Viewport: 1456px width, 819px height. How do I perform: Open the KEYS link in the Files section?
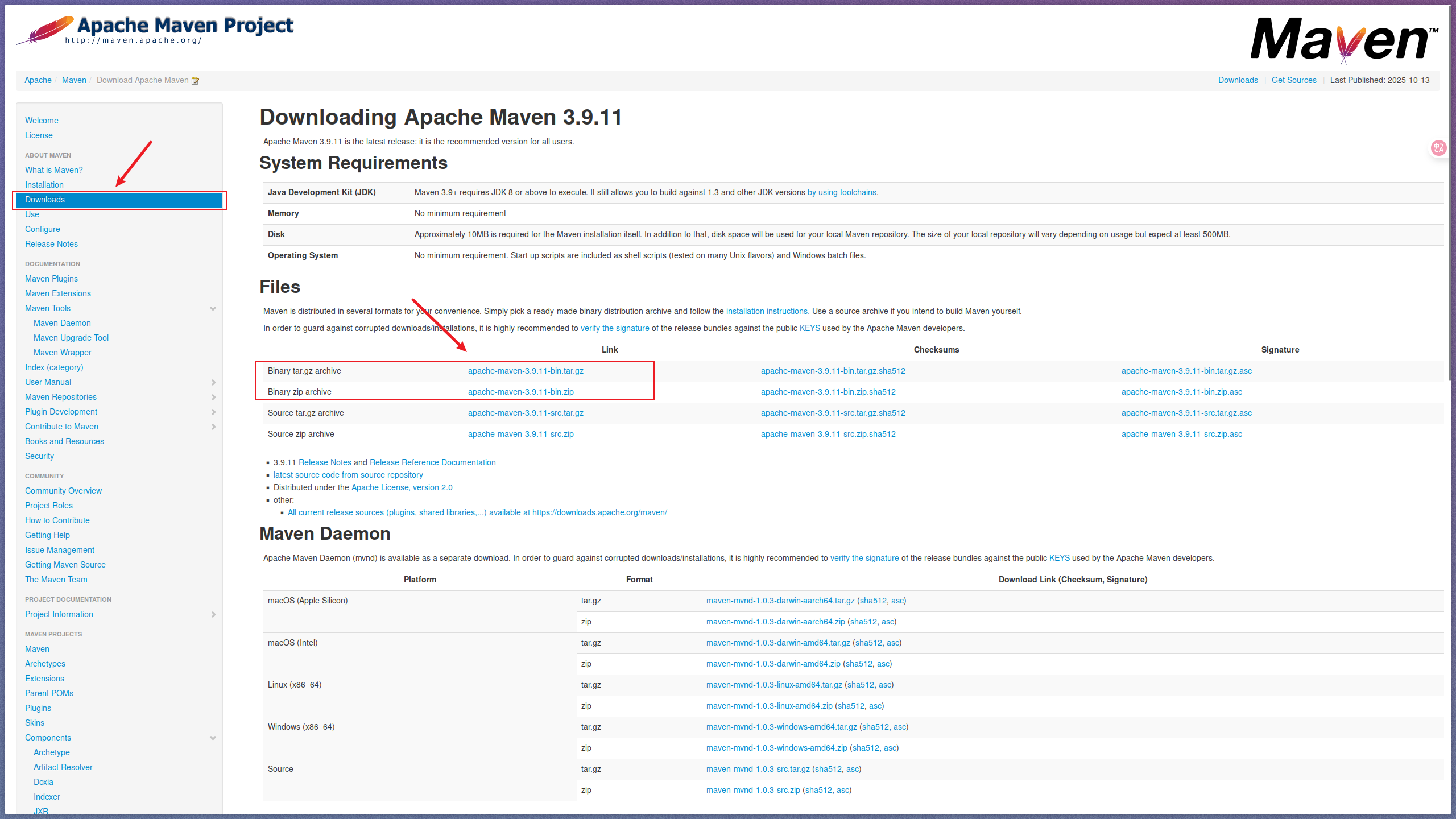point(809,328)
